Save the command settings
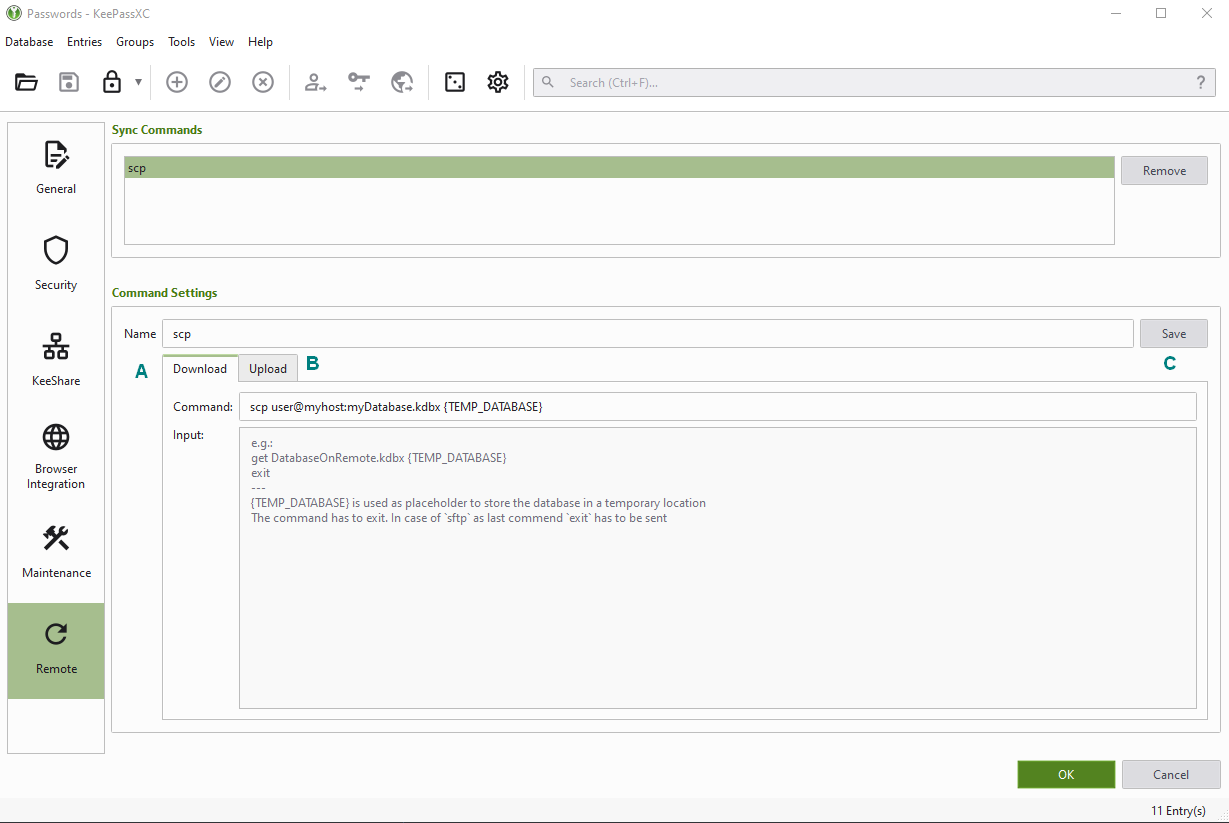 pos(1174,334)
